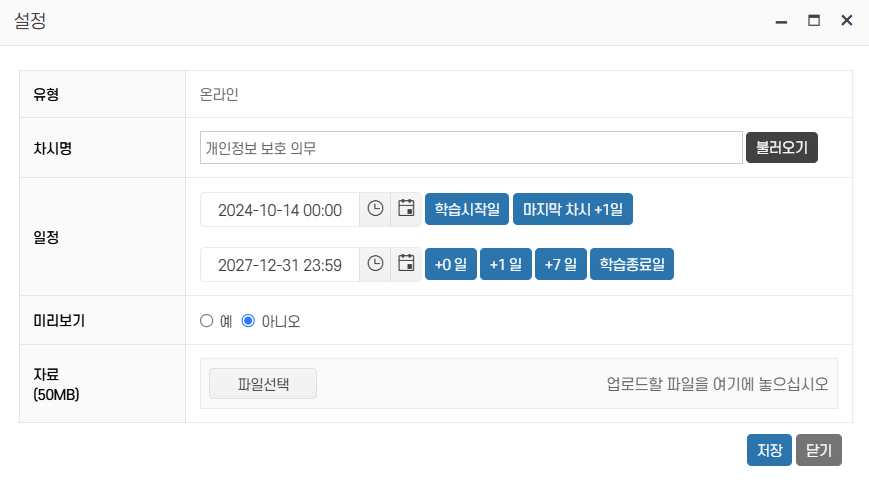This screenshot has width=869, height=482.
Task: Set start to 학습시작일
Action: coord(467,209)
